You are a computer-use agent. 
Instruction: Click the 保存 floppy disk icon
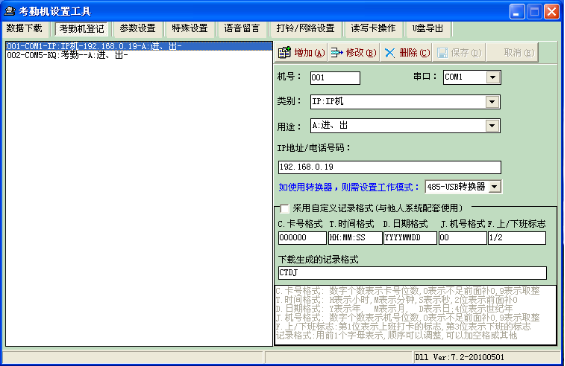(442, 53)
